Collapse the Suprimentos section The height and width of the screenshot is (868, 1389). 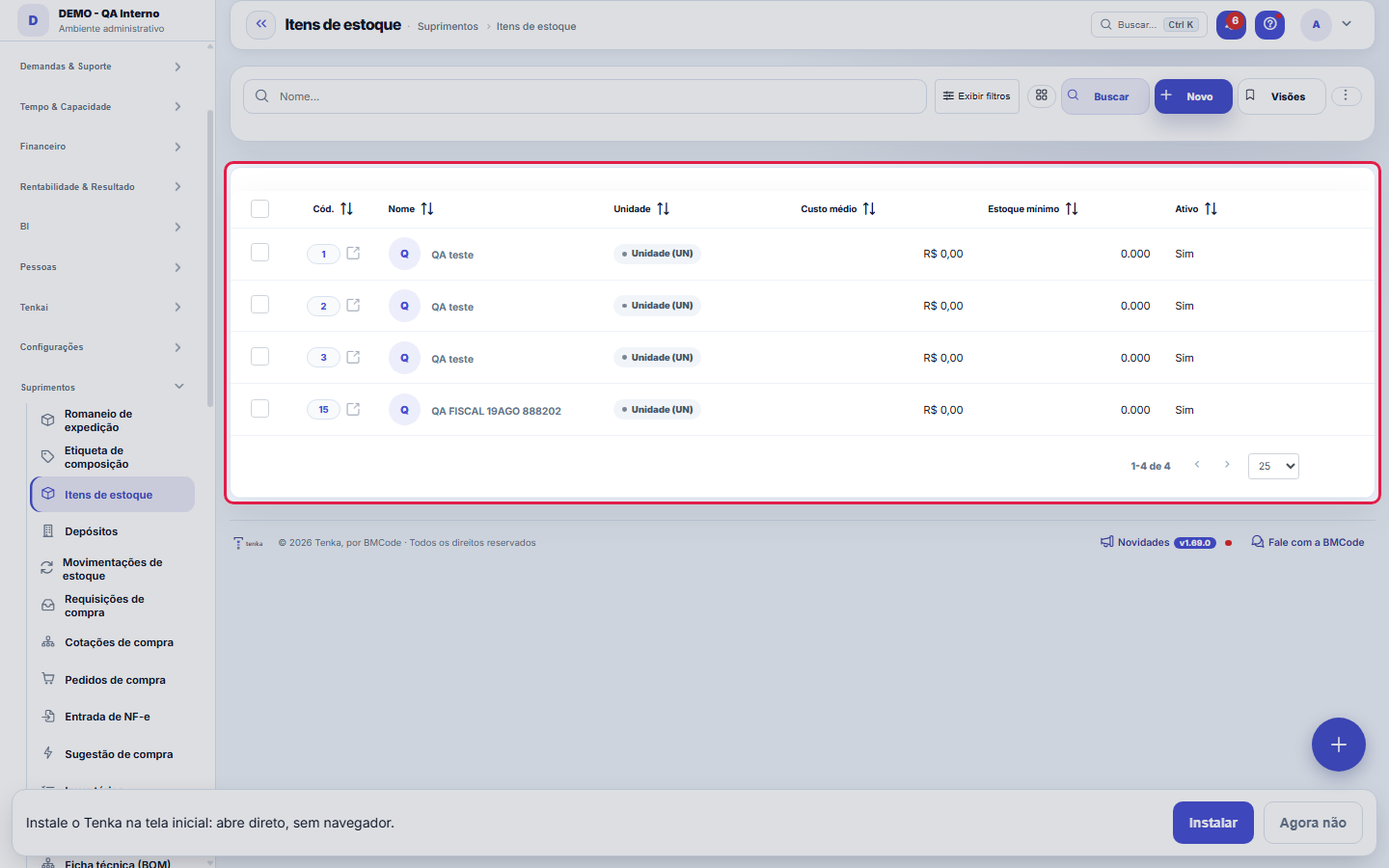tap(101, 387)
